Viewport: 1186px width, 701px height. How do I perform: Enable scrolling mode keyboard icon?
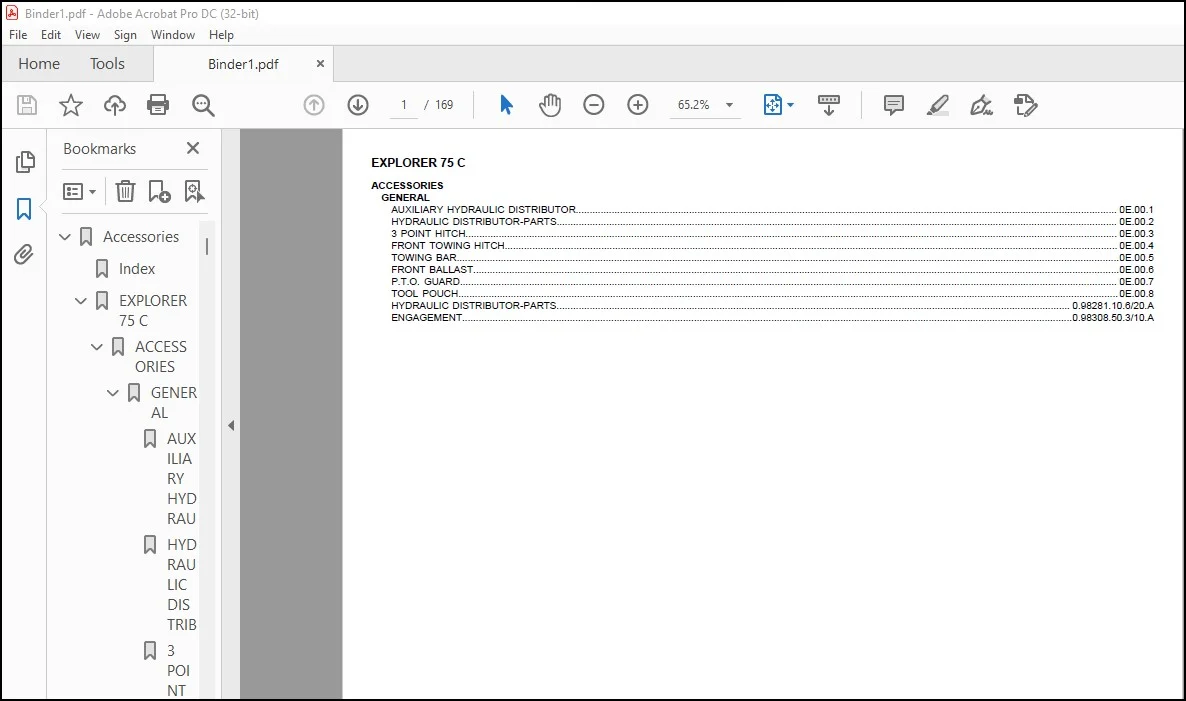coord(828,105)
